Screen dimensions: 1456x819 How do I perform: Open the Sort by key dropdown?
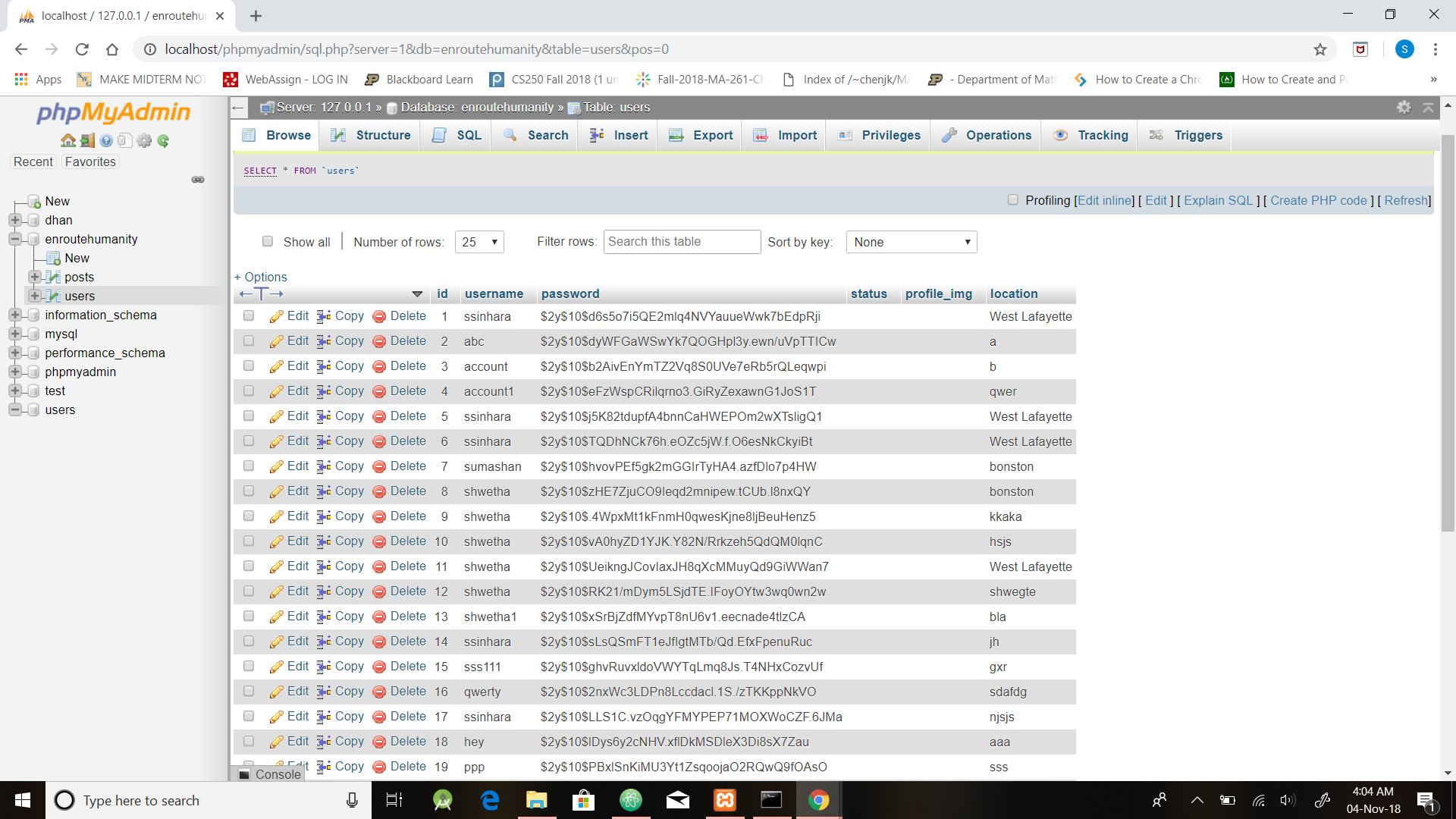[x=911, y=242]
